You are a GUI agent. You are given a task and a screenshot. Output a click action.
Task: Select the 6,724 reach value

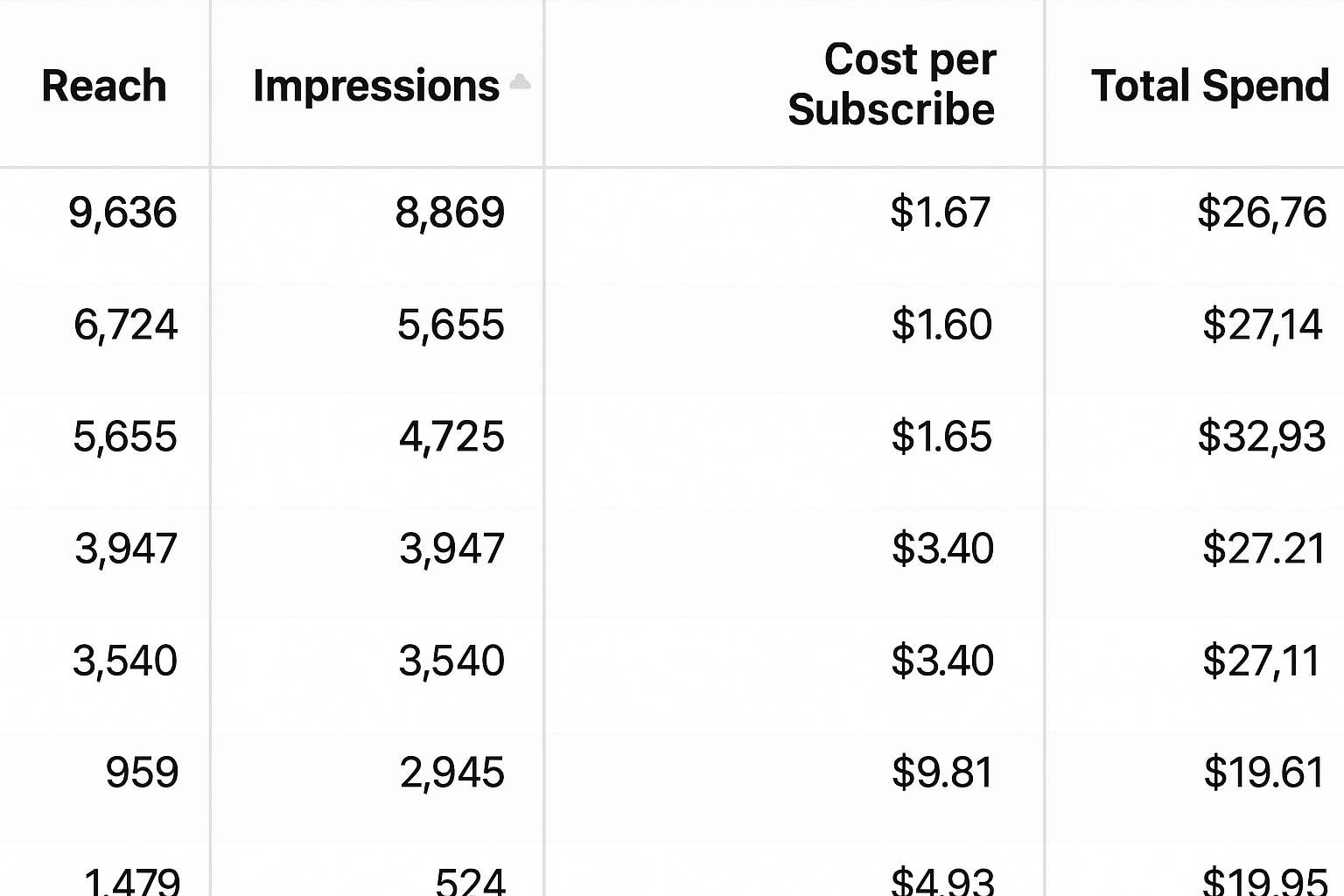[x=125, y=325]
